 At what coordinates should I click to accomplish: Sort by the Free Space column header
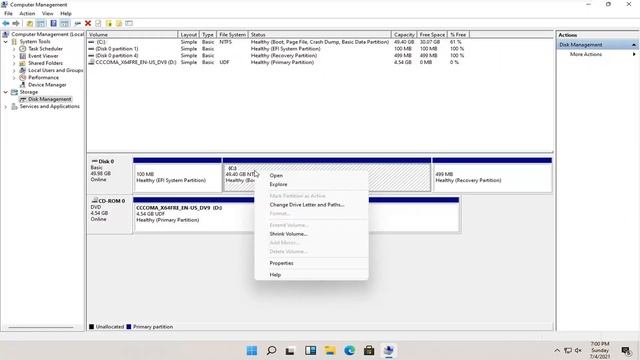click(x=432, y=35)
